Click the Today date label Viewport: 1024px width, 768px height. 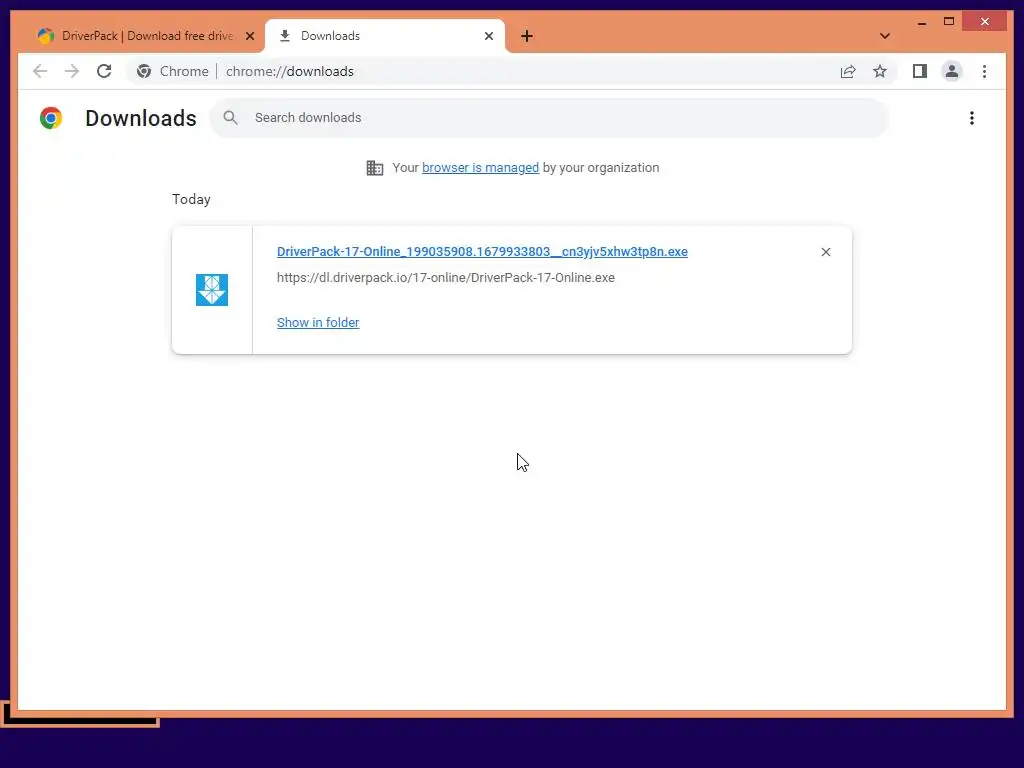coord(191,199)
